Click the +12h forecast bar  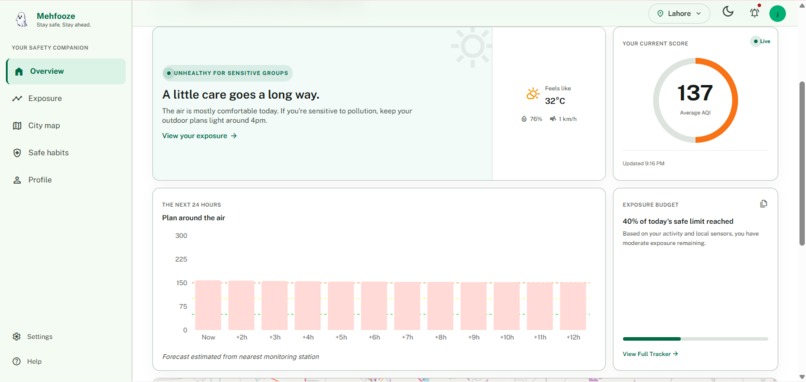click(x=573, y=306)
